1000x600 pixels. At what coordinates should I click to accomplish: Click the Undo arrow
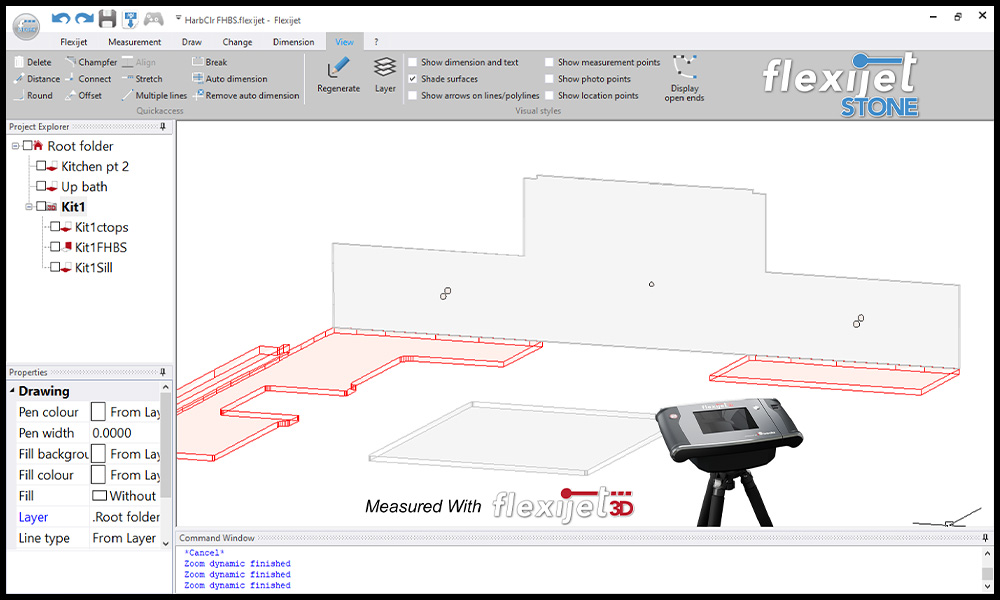(x=61, y=19)
